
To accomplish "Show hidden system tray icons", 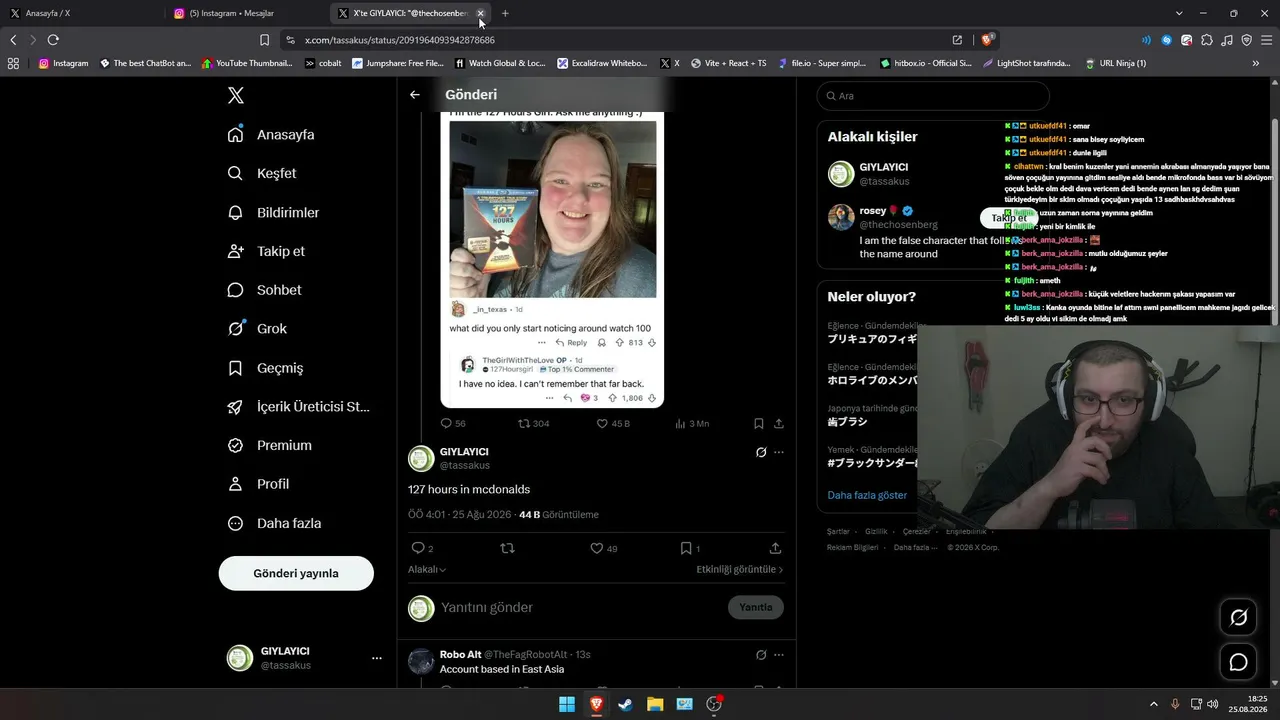I will pyautogui.click(x=1153, y=704).
